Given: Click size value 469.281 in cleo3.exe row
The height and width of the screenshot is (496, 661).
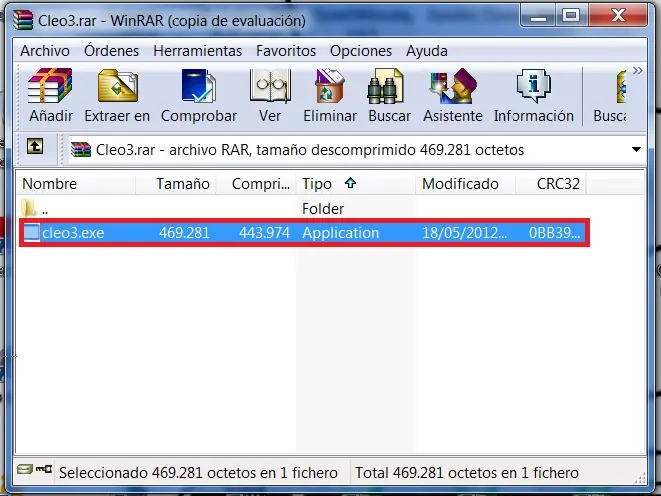Looking at the screenshot, I should pyautogui.click(x=184, y=233).
